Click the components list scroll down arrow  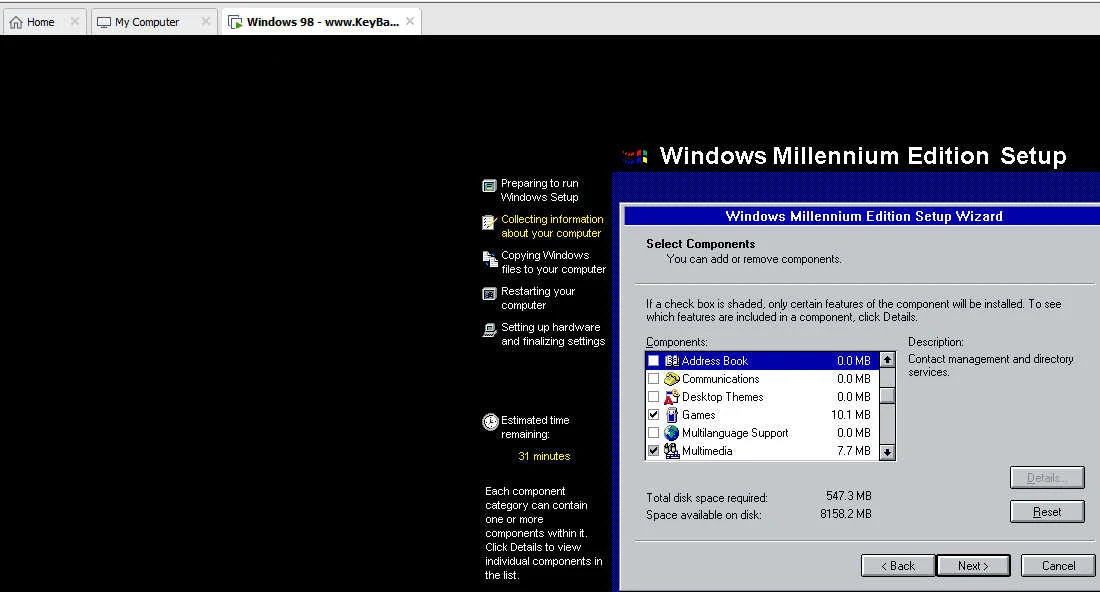point(887,452)
